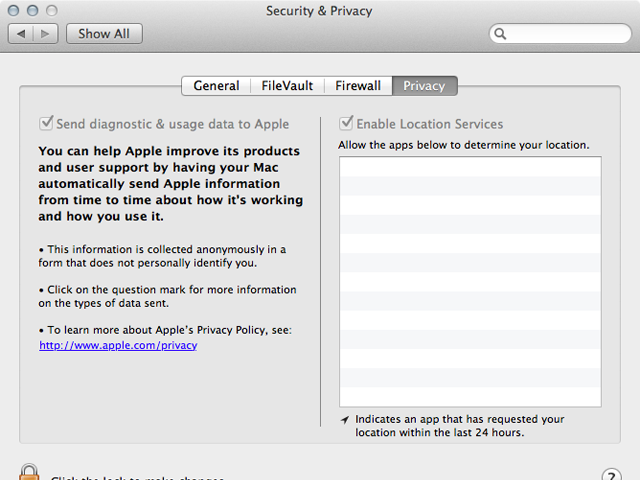Toggle Enable Location Services checkbox
This screenshot has height=480, width=640.
[346, 123]
